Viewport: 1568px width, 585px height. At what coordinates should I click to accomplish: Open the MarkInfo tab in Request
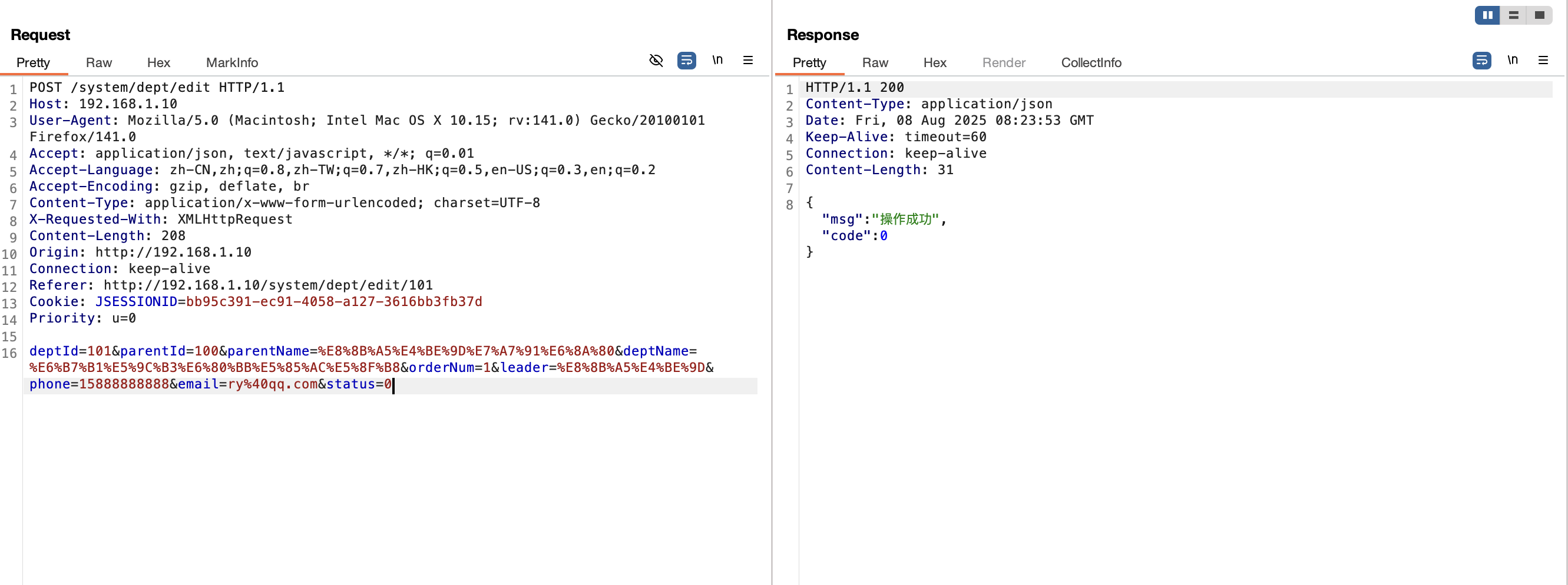[x=232, y=62]
